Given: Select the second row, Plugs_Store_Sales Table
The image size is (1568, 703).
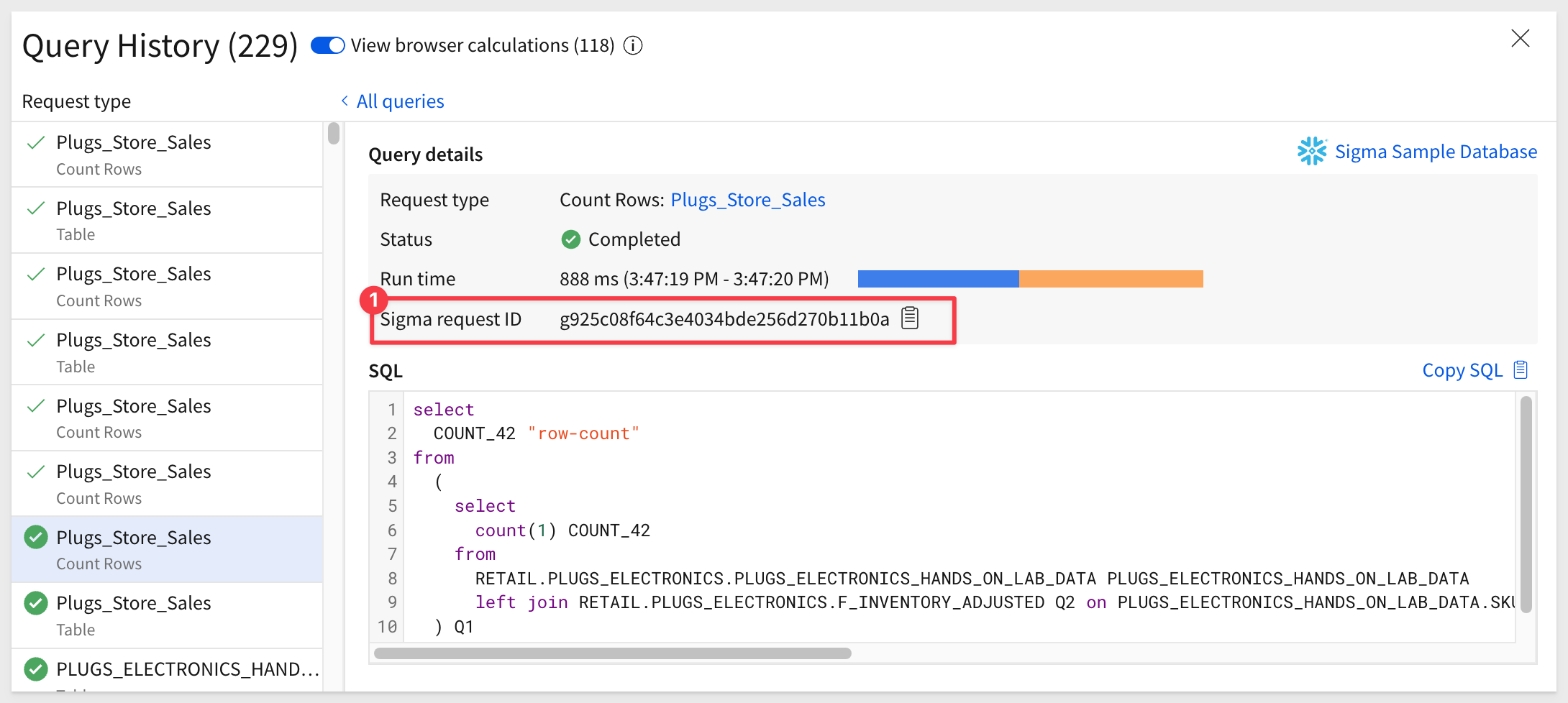Looking at the screenshot, I should tap(167, 221).
